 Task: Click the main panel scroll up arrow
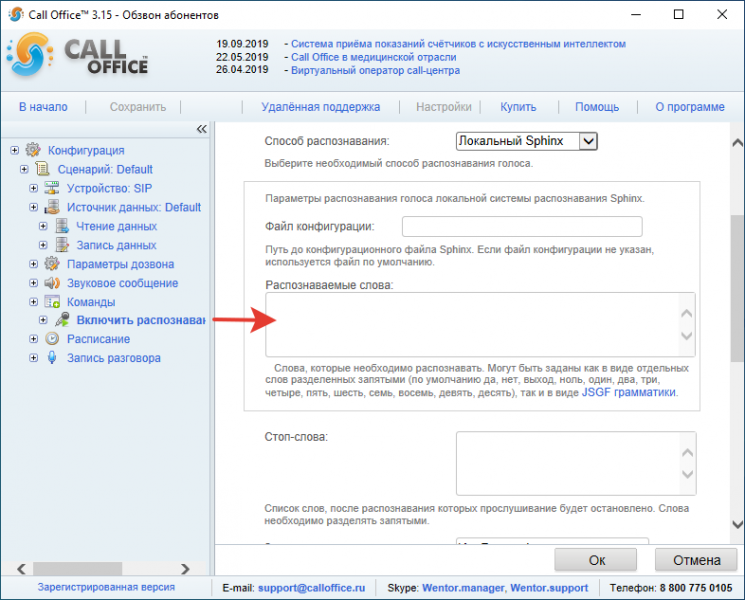point(737,142)
